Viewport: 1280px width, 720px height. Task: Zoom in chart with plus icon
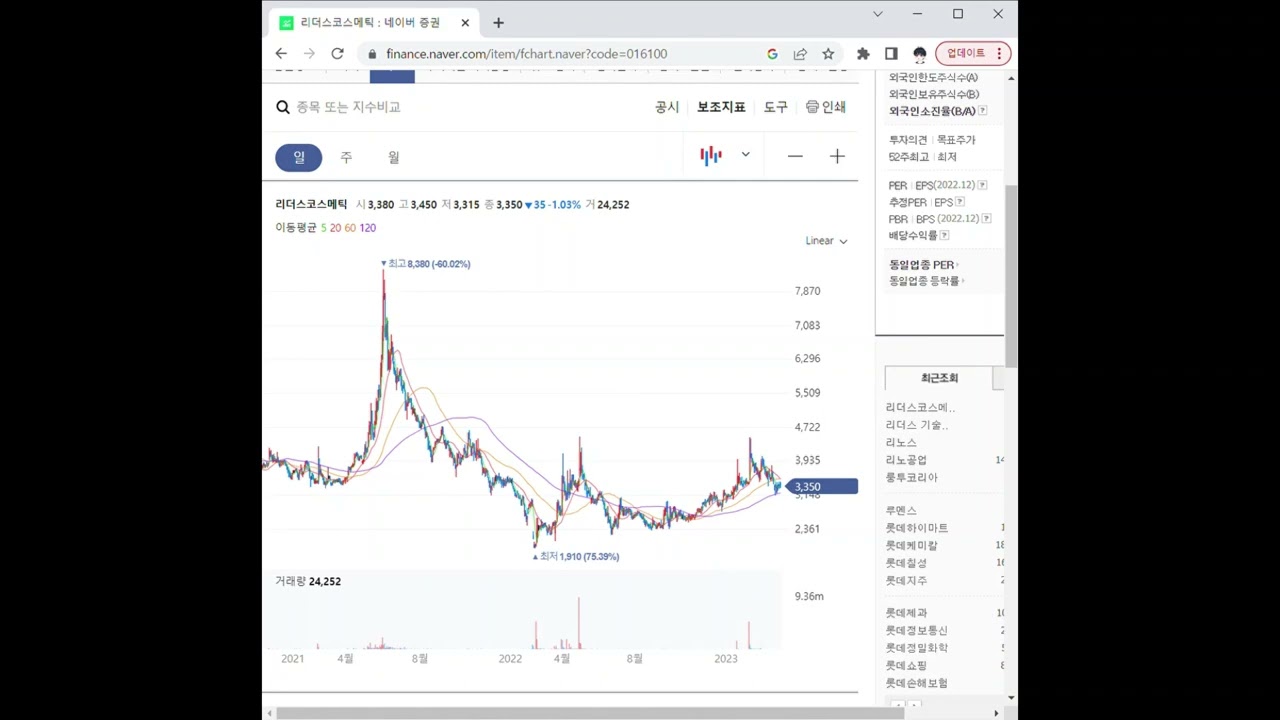click(x=837, y=156)
